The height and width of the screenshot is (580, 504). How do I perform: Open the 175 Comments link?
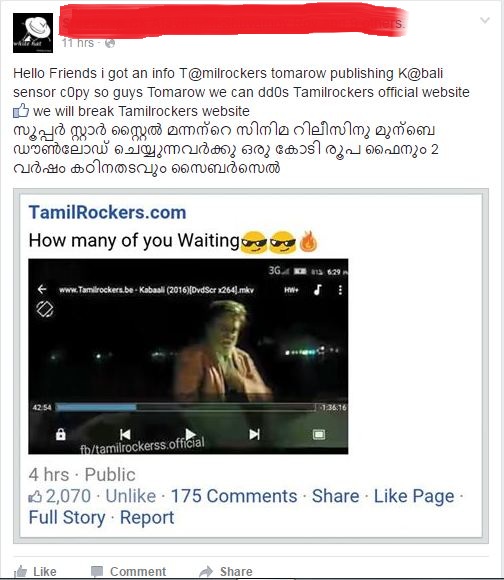234,496
